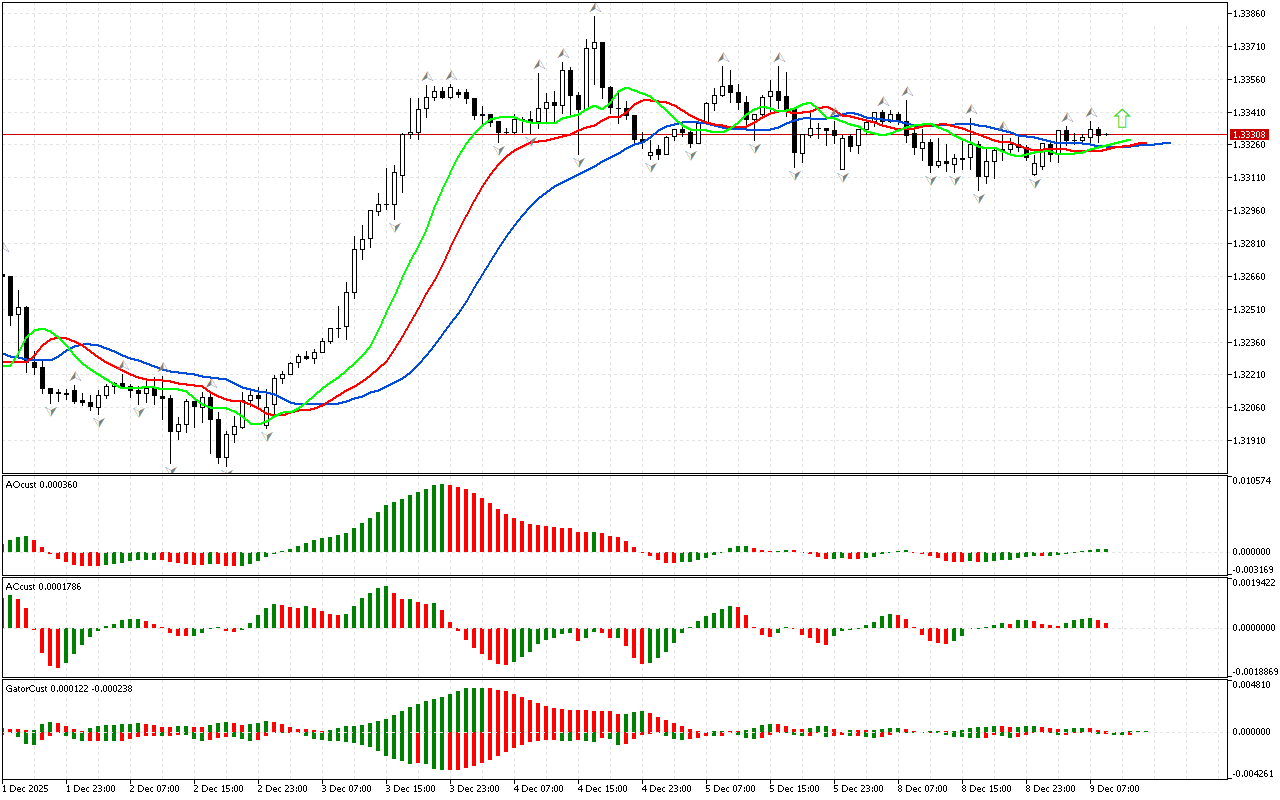
Task: Select the ACcust indicator label
Action: 44,586
